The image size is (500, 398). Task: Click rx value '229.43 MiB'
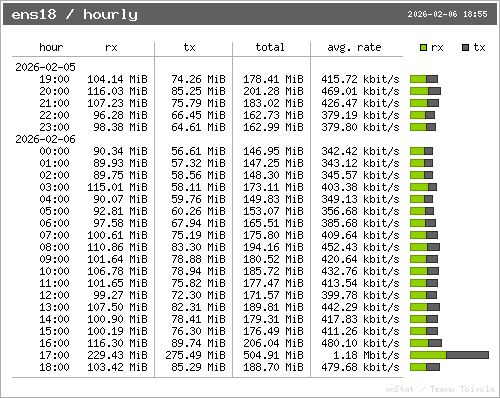[117, 355]
